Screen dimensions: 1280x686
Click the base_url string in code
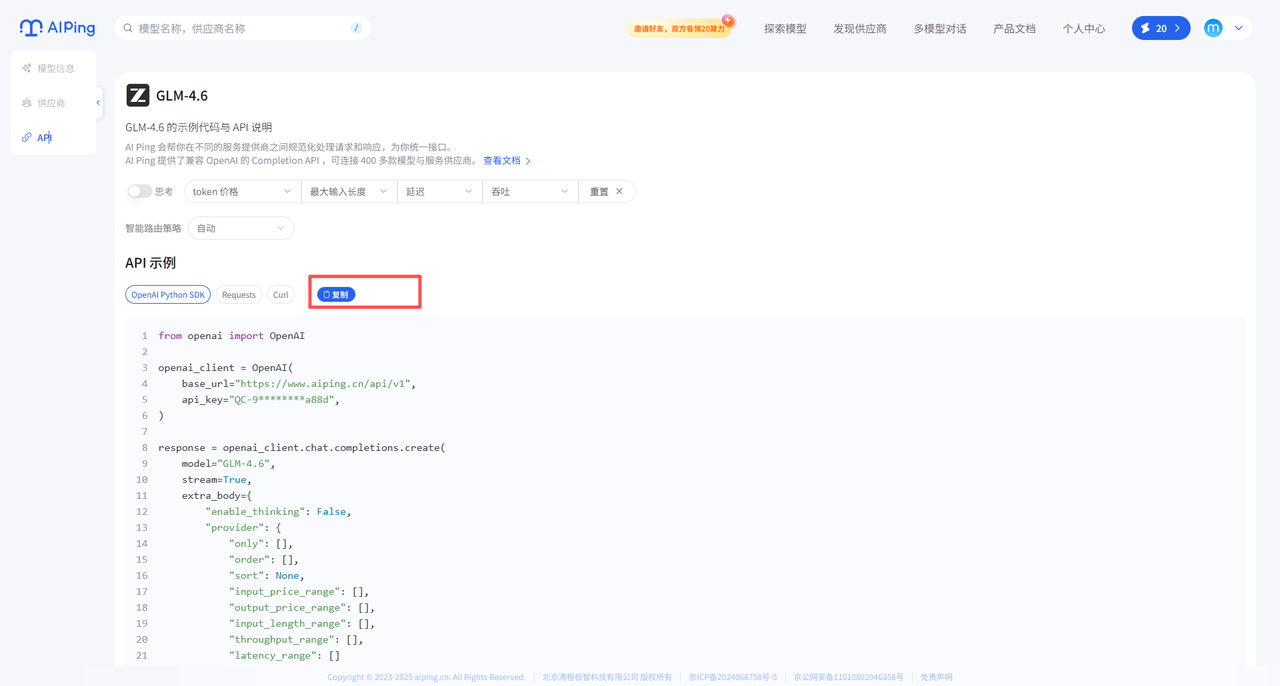click(x=325, y=384)
